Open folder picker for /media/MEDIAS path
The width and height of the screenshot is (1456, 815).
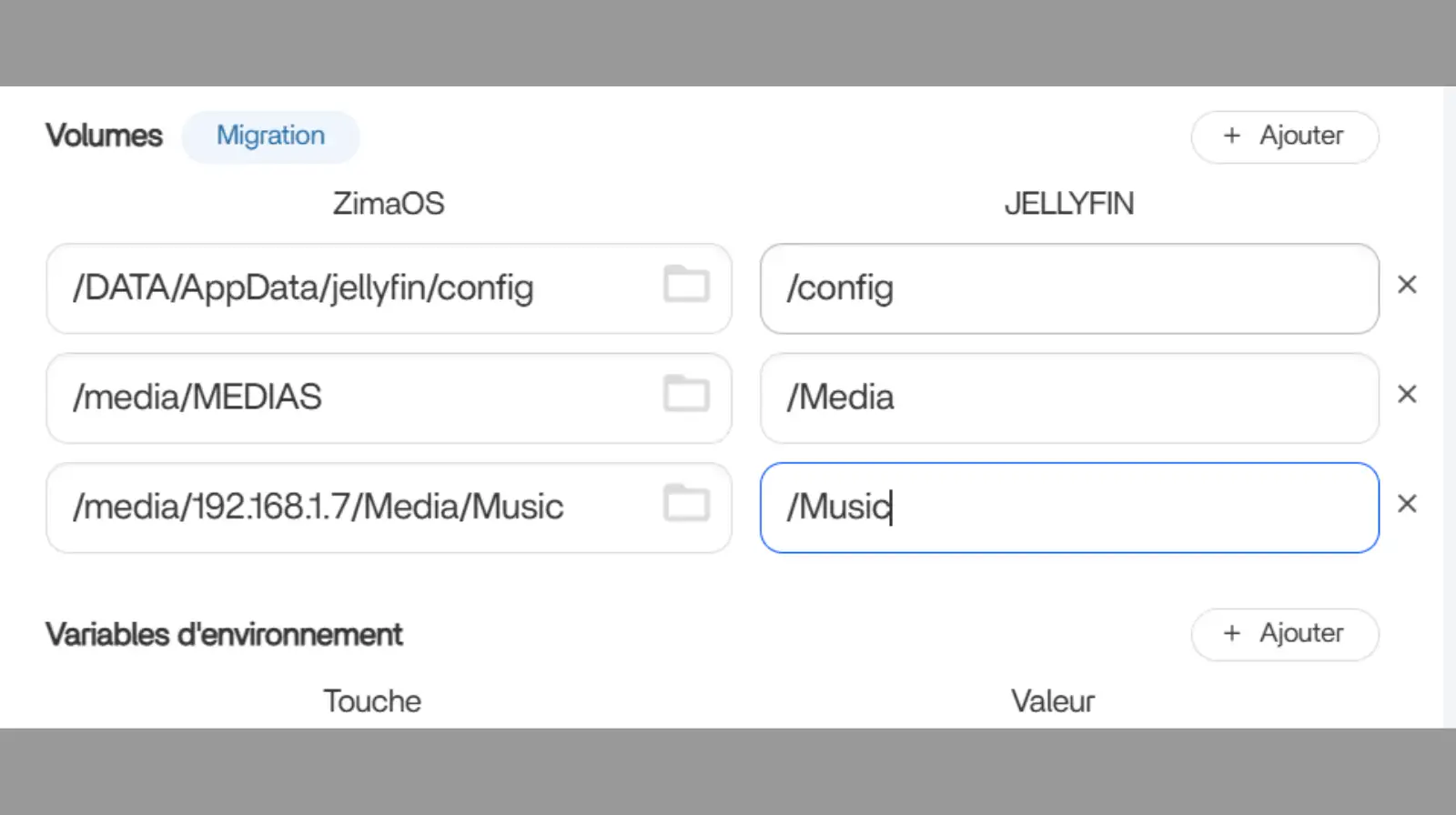(686, 394)
